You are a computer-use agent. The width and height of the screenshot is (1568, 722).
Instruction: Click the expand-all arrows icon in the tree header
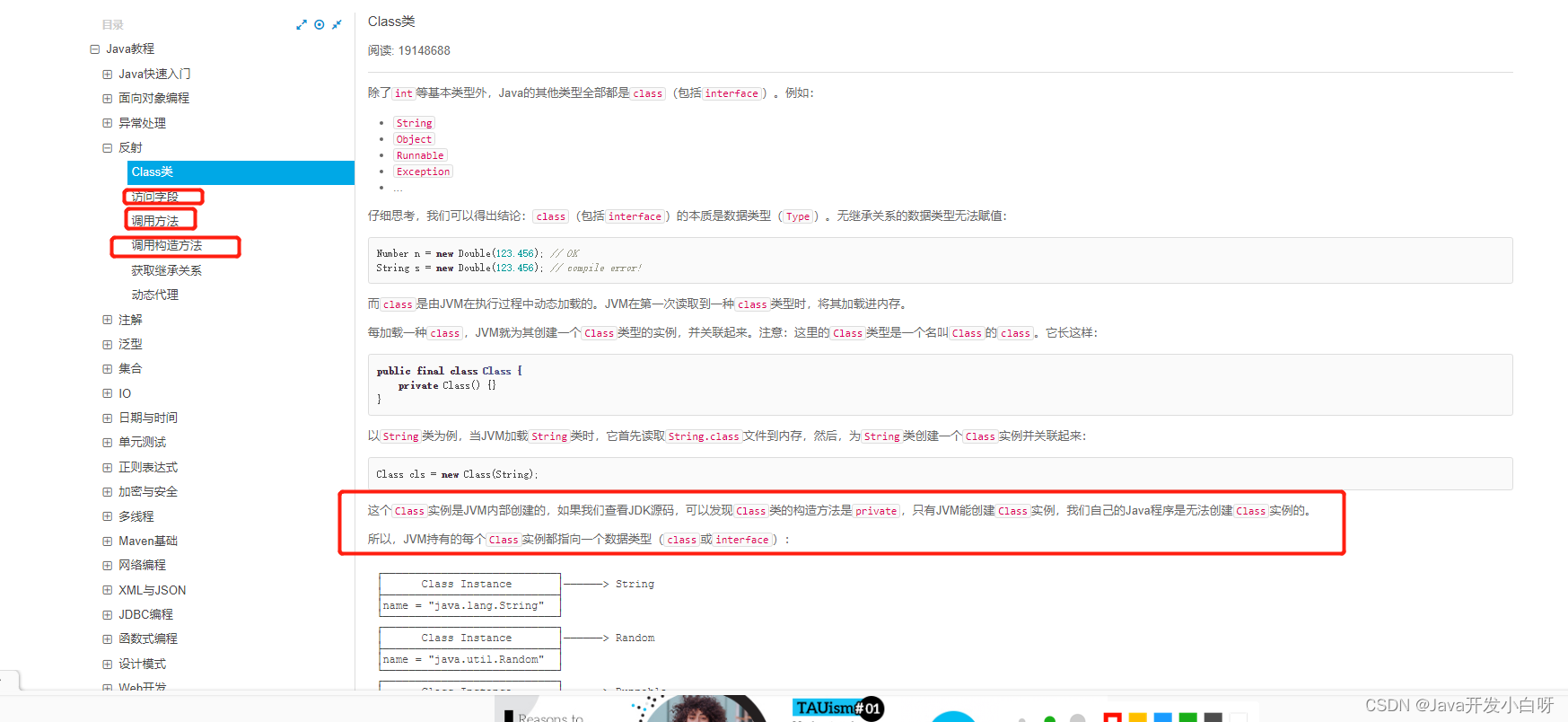(302, 25)
